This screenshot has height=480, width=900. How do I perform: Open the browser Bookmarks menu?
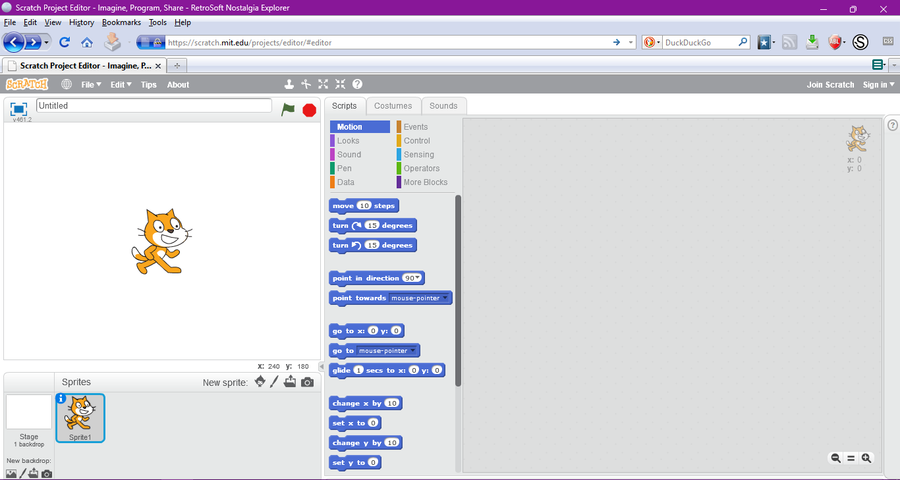point(121,22)
